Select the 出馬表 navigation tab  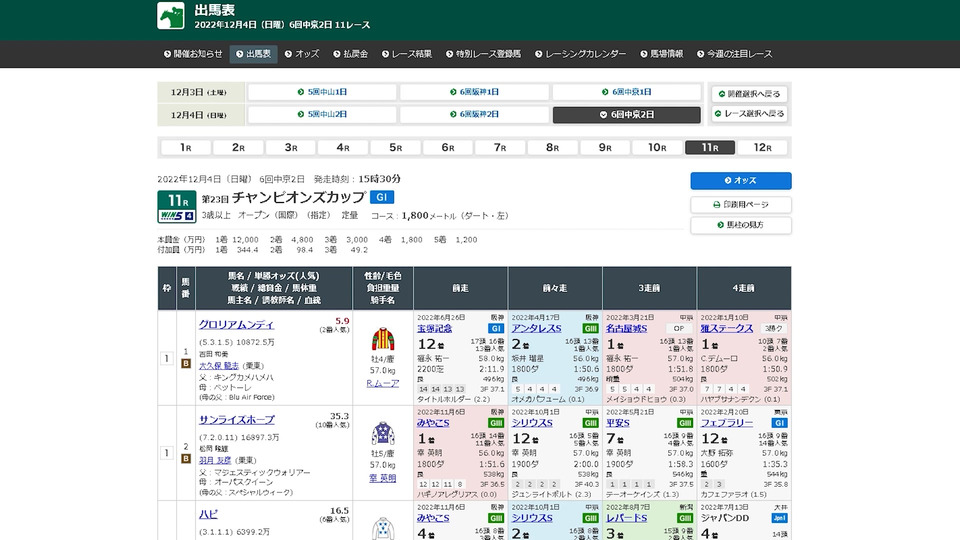253,54
